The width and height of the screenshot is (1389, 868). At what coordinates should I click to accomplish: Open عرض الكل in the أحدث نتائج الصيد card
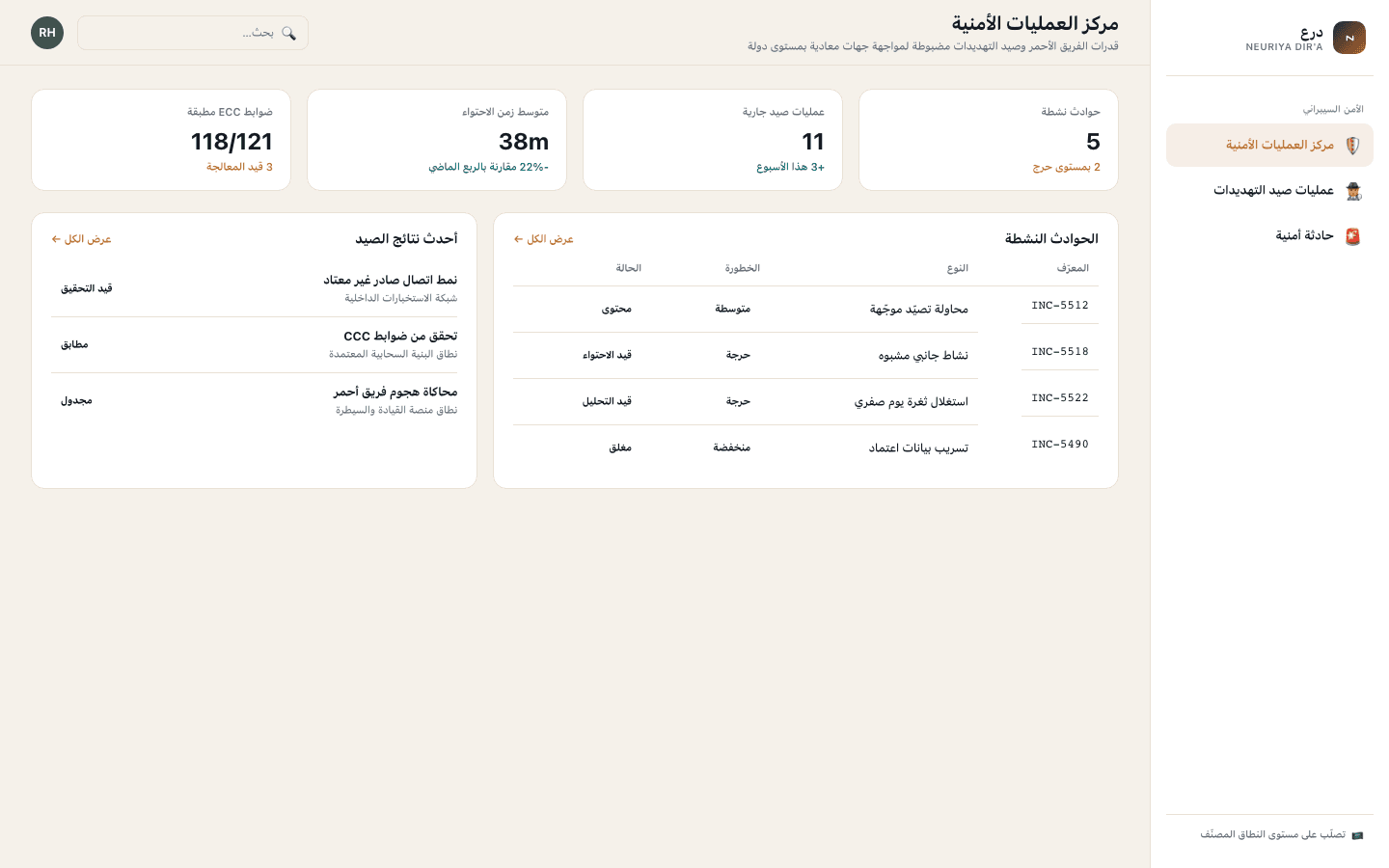[82, 239]
